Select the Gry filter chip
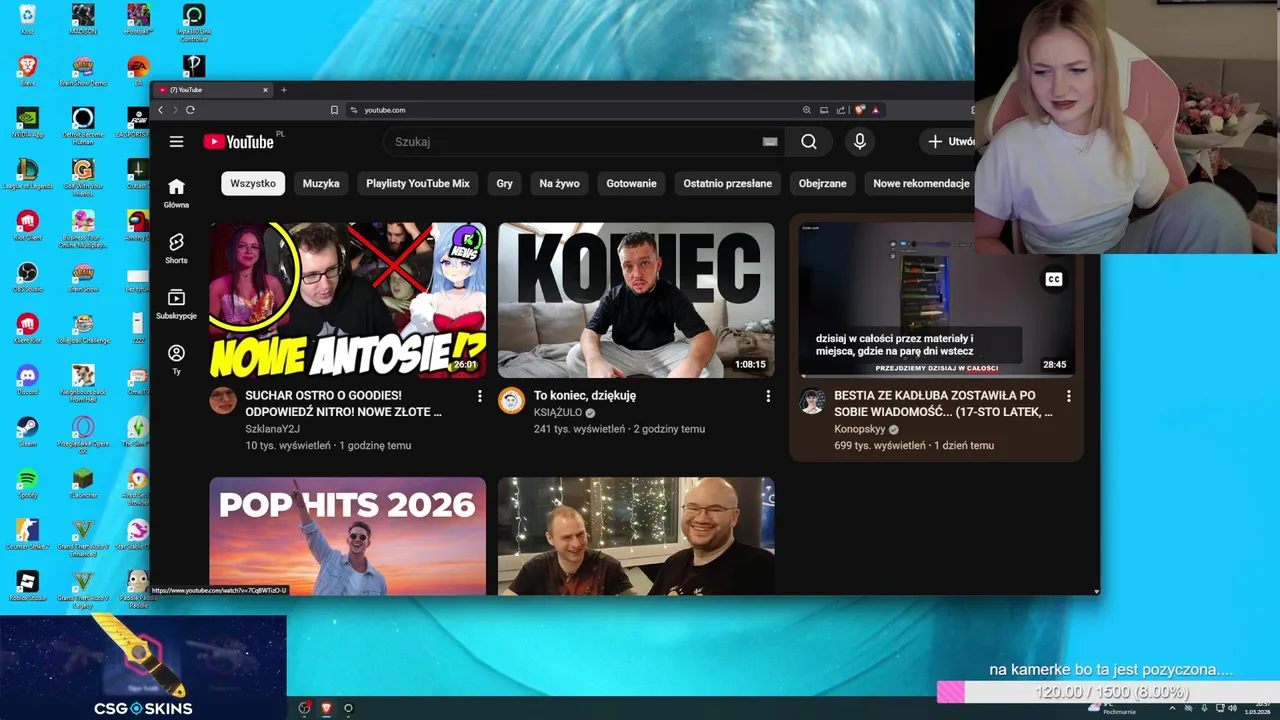 504,184
